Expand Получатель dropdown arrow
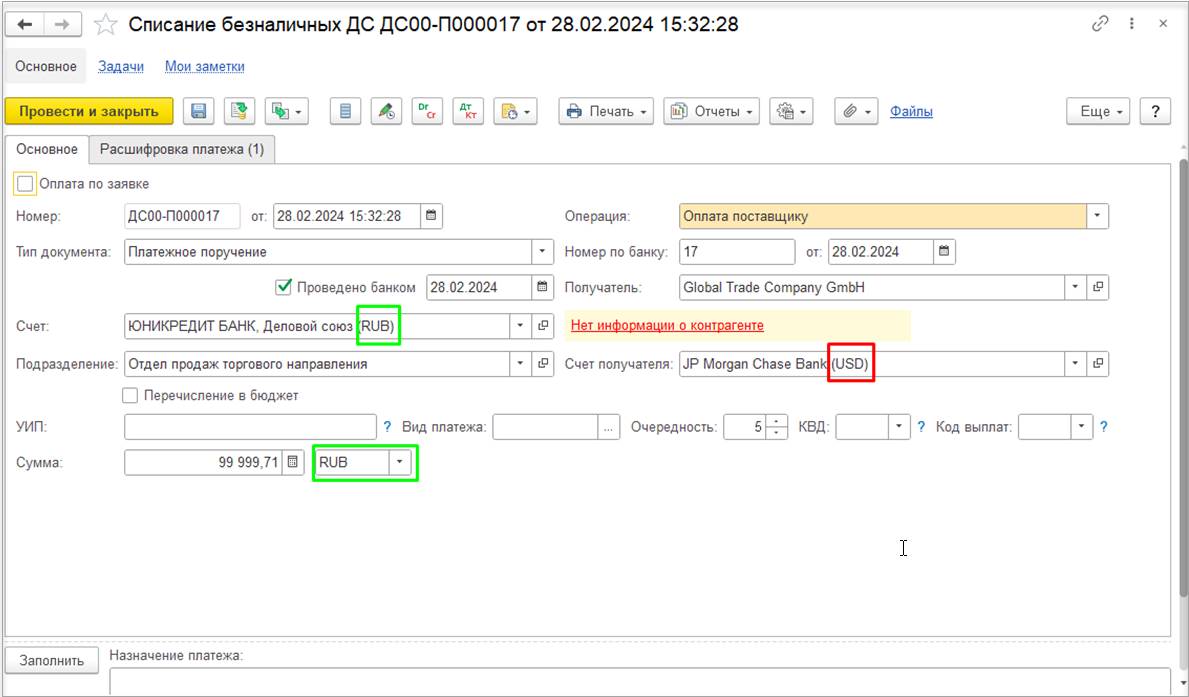The height and width of the screenshot is (697, 1189). point(1075,287)
